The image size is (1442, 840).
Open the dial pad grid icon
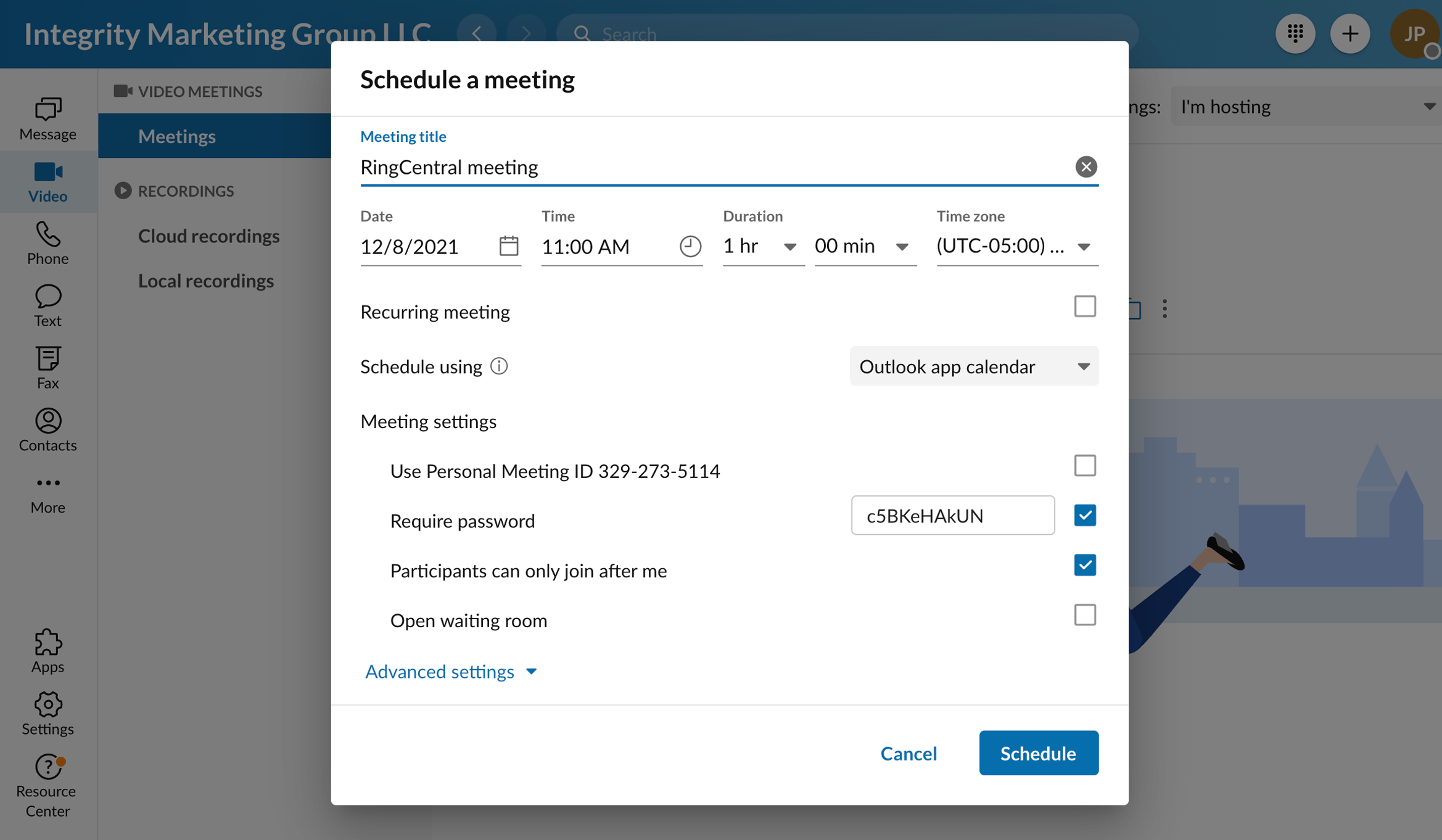tap(1295, 33)
